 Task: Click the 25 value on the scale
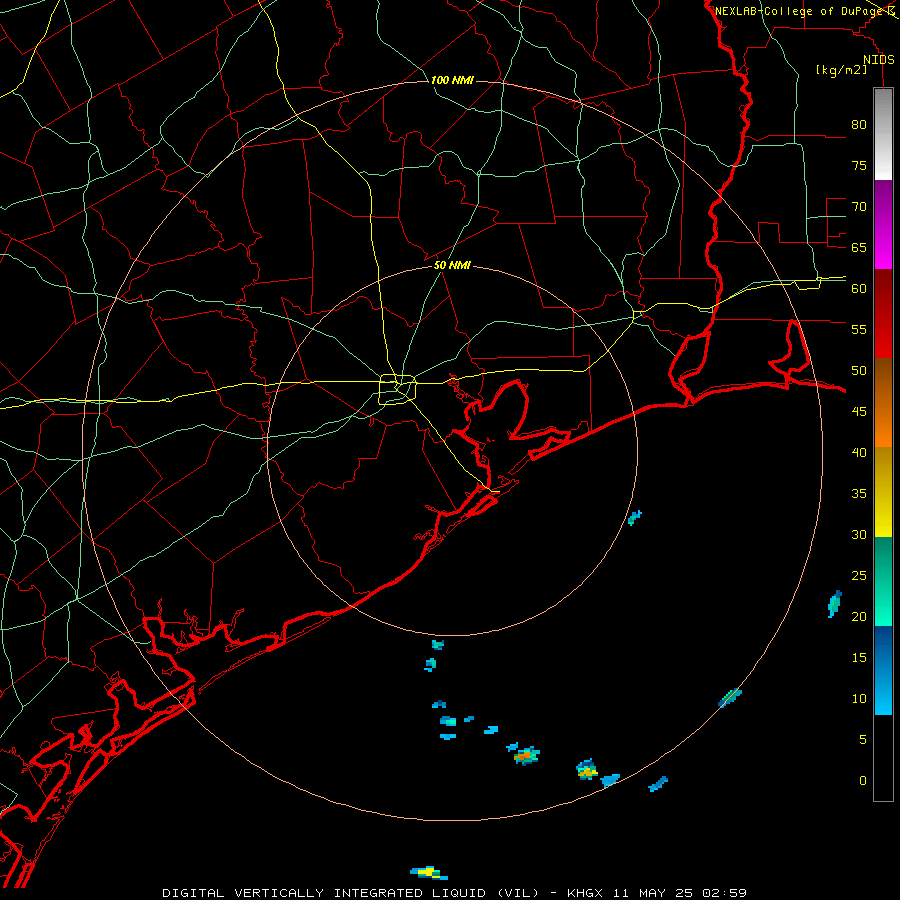pyautogui.click(x=859, y=575)
